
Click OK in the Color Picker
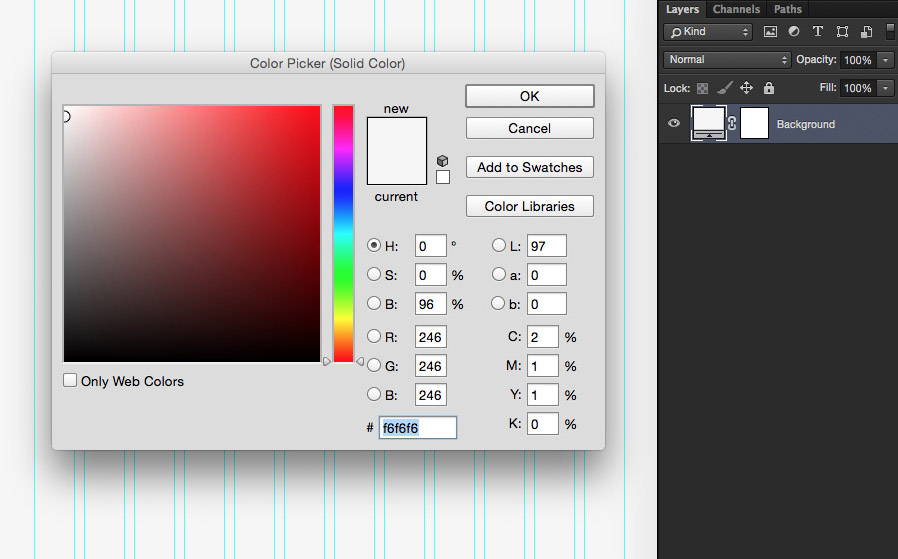530,96
